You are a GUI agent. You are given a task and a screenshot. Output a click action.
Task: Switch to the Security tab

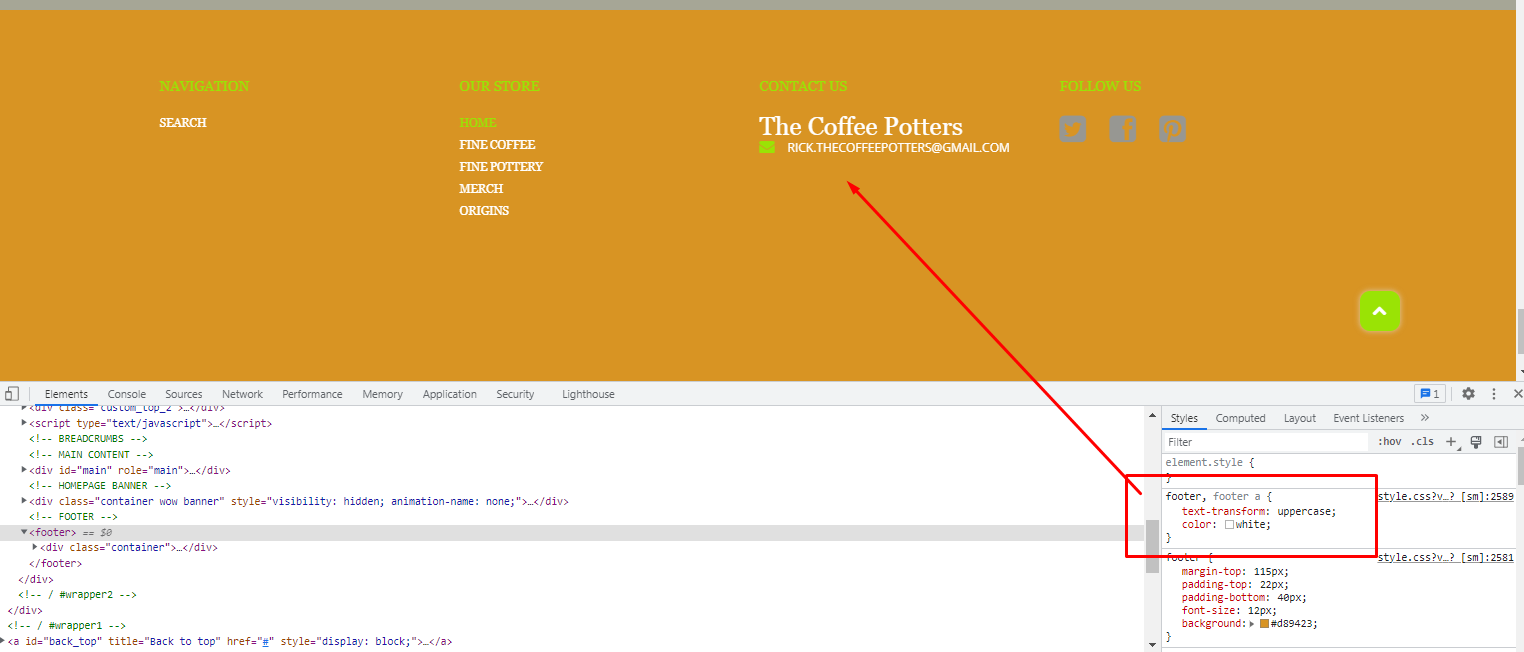[x=515, y=394]
